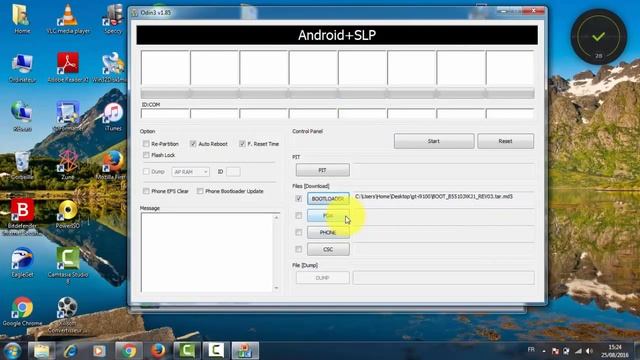Tick the checkbox beside the PDA button

click(x=299, y=216)
